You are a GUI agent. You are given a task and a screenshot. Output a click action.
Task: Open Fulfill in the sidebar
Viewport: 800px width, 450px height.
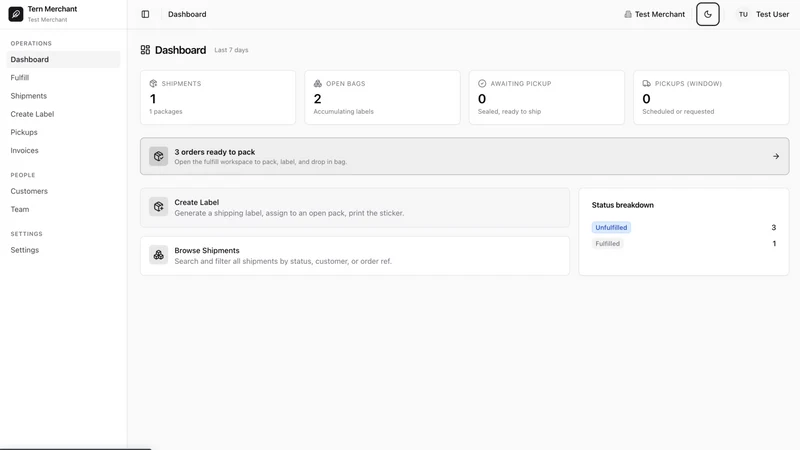[x=63, y=78]
